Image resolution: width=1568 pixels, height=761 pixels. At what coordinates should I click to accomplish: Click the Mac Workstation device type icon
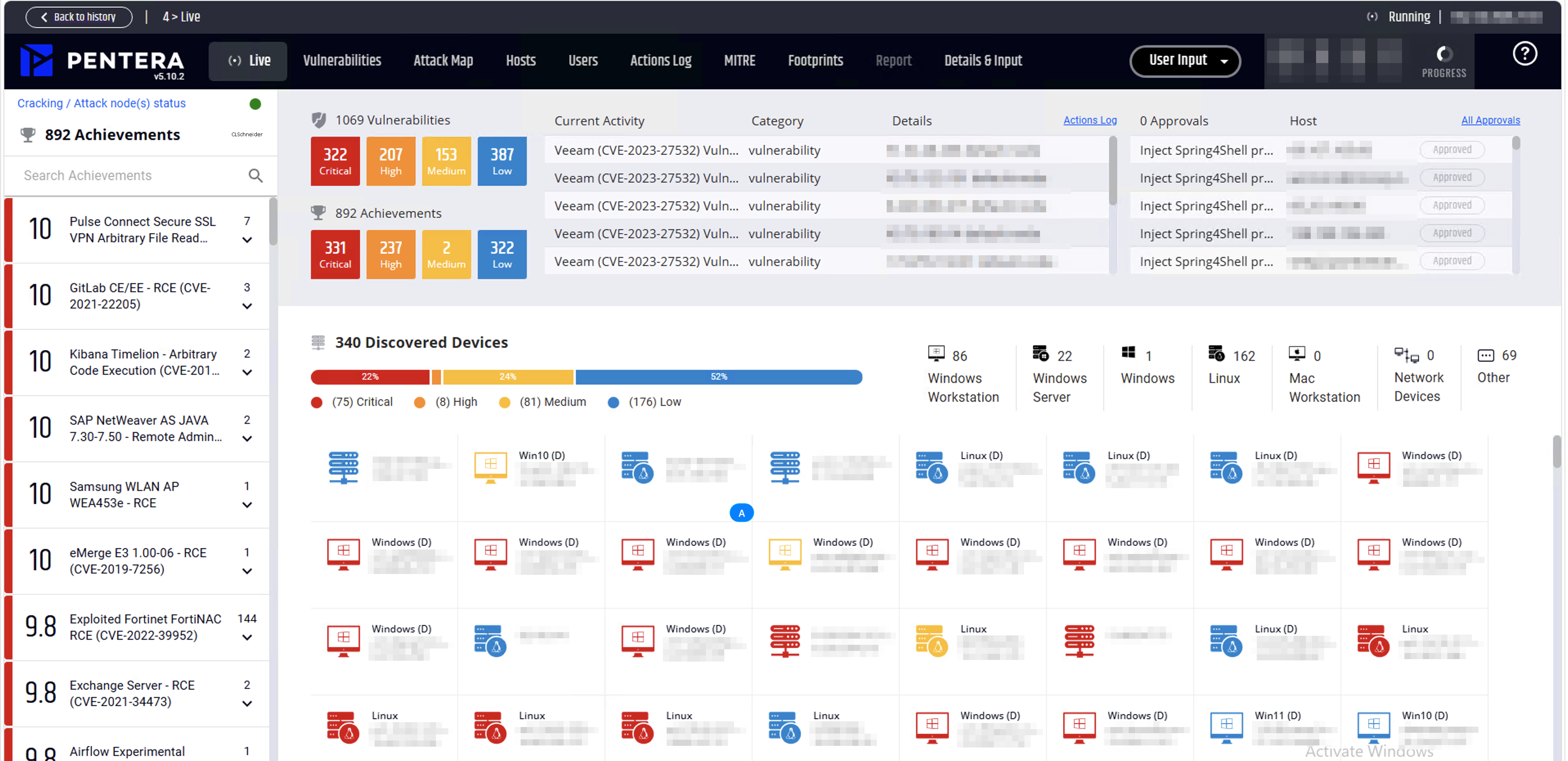[x=1296, y=353]
